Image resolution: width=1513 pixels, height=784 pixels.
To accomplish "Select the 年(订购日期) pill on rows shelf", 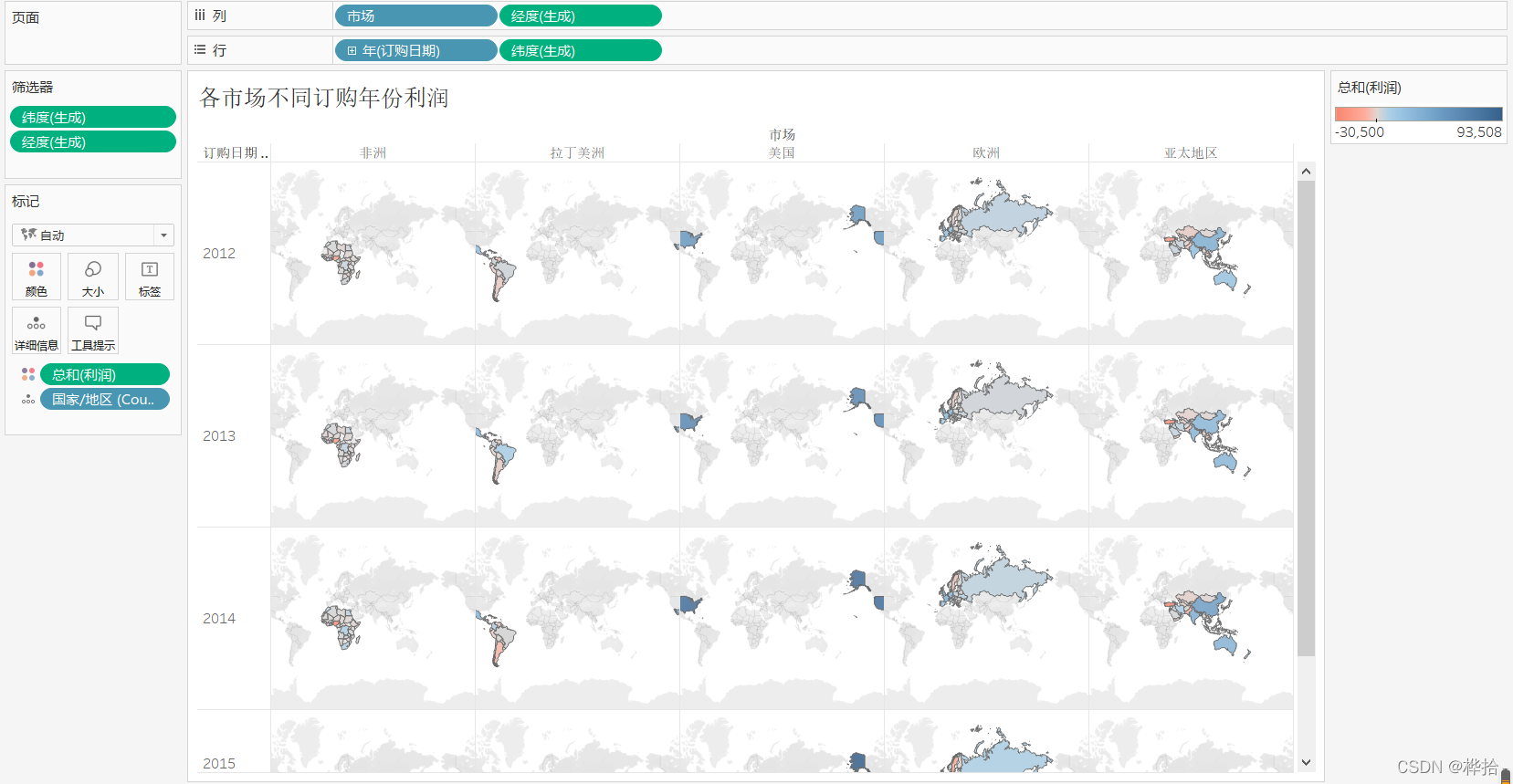I will 416,50.
